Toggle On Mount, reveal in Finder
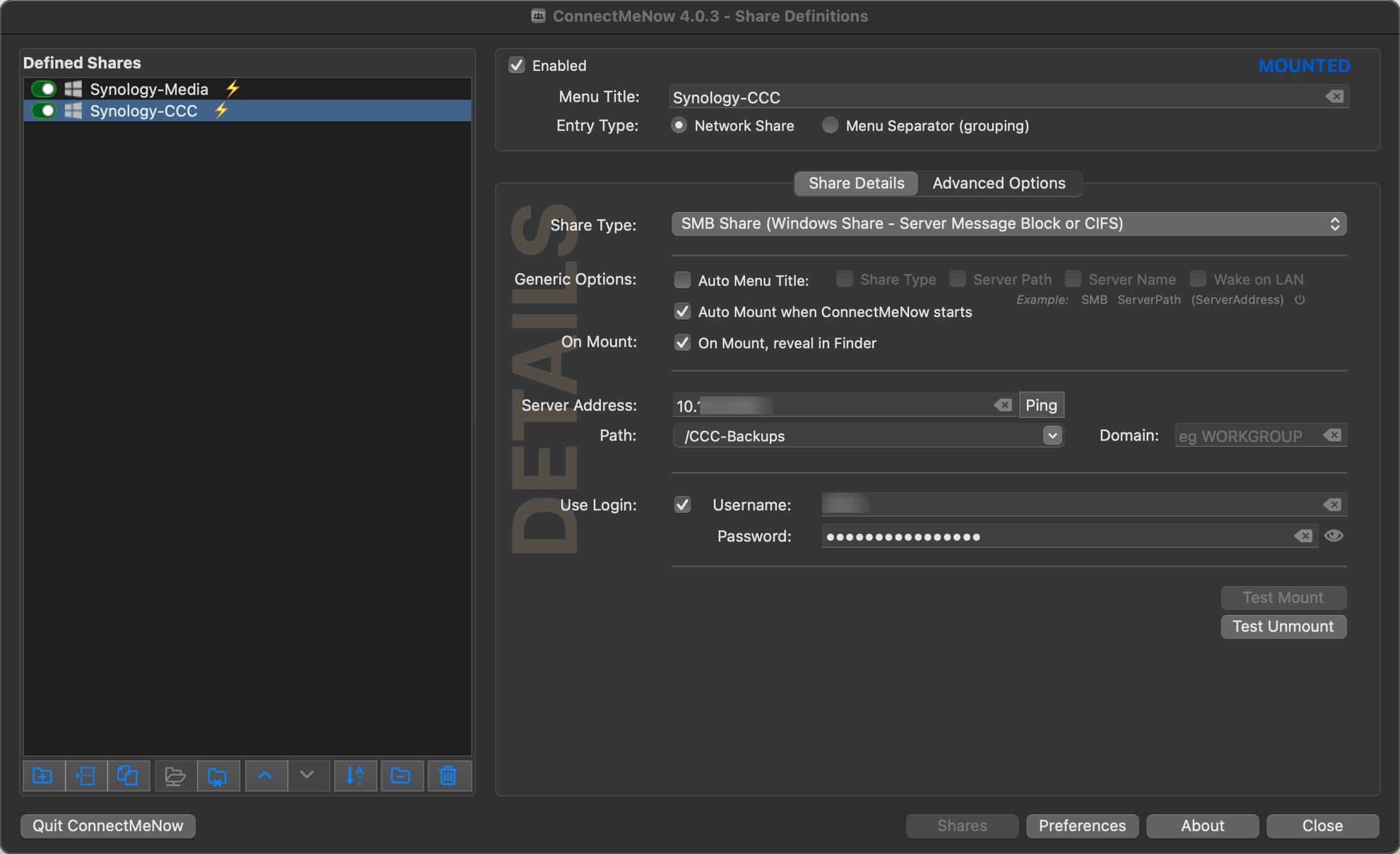 [683, 343]
